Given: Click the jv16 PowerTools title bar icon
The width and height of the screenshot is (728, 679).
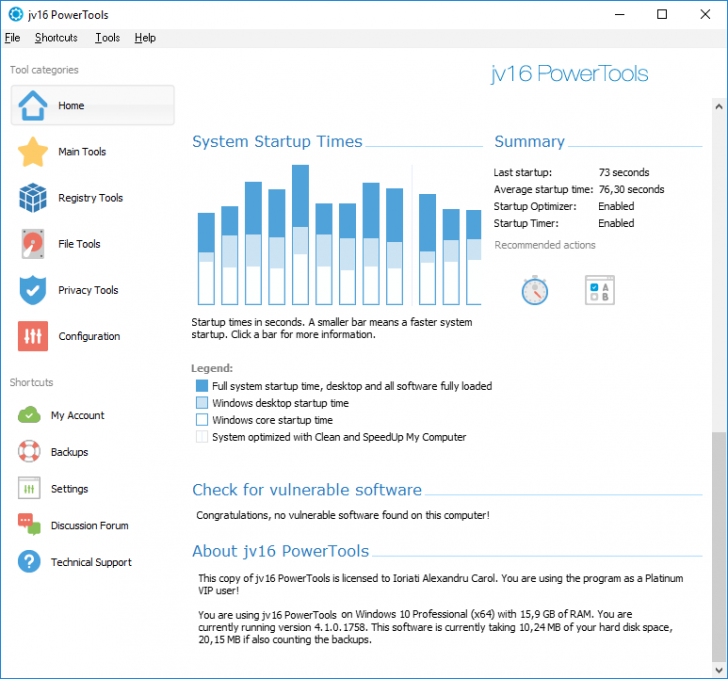Looking at the screenshot, I should point(15,14).
